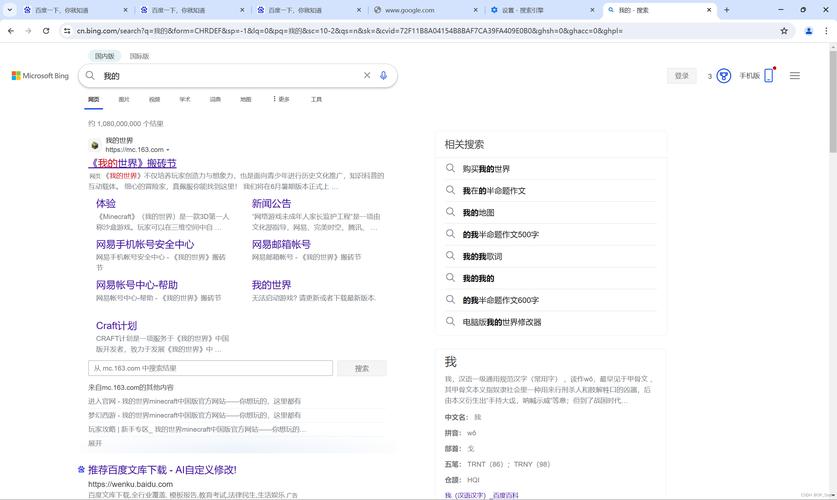Open the 我的世界 sublink
Viewport: 837px width, 500px height.
[x=271, y=285]
